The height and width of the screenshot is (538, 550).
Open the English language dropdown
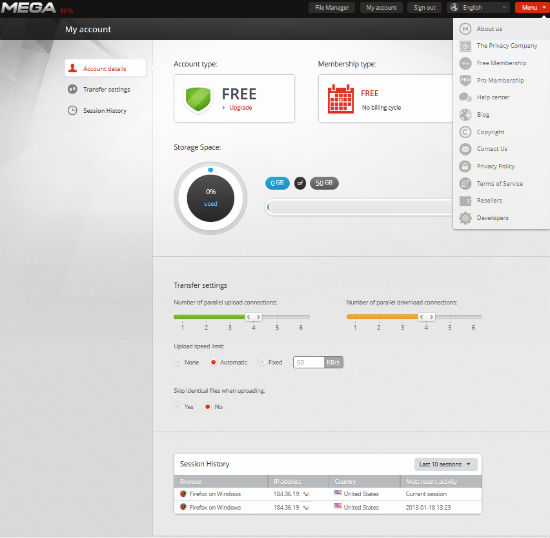click(478, 7)
